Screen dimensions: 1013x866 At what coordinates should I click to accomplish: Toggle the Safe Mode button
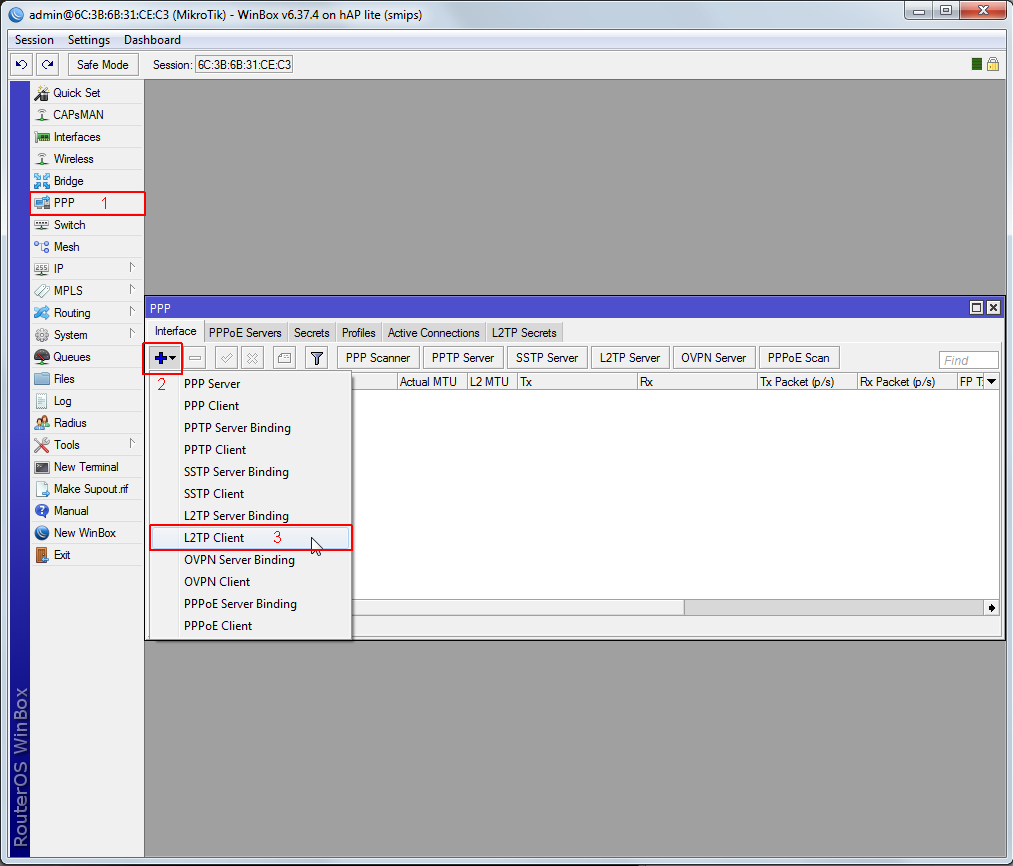[102, 65]
